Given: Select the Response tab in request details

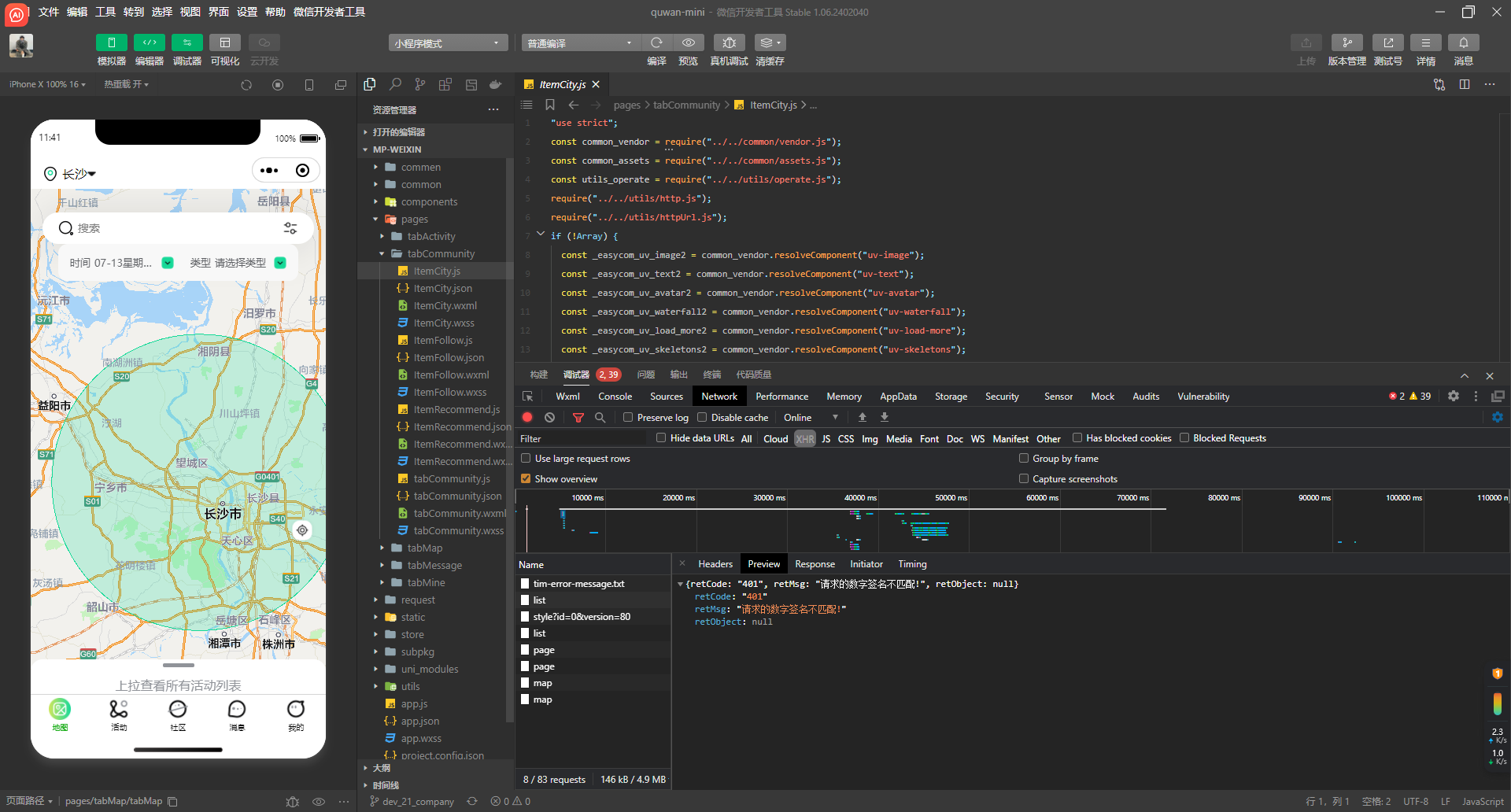Looking at the screenshot, I should (815, 564).
